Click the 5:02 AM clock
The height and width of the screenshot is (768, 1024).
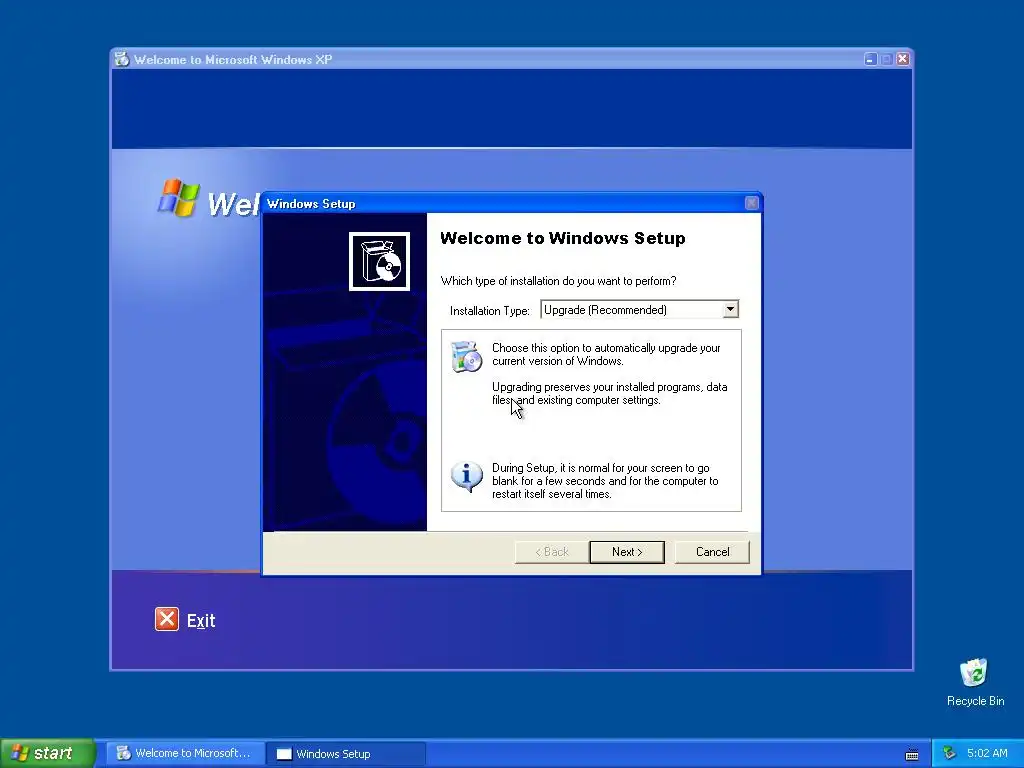987,753
